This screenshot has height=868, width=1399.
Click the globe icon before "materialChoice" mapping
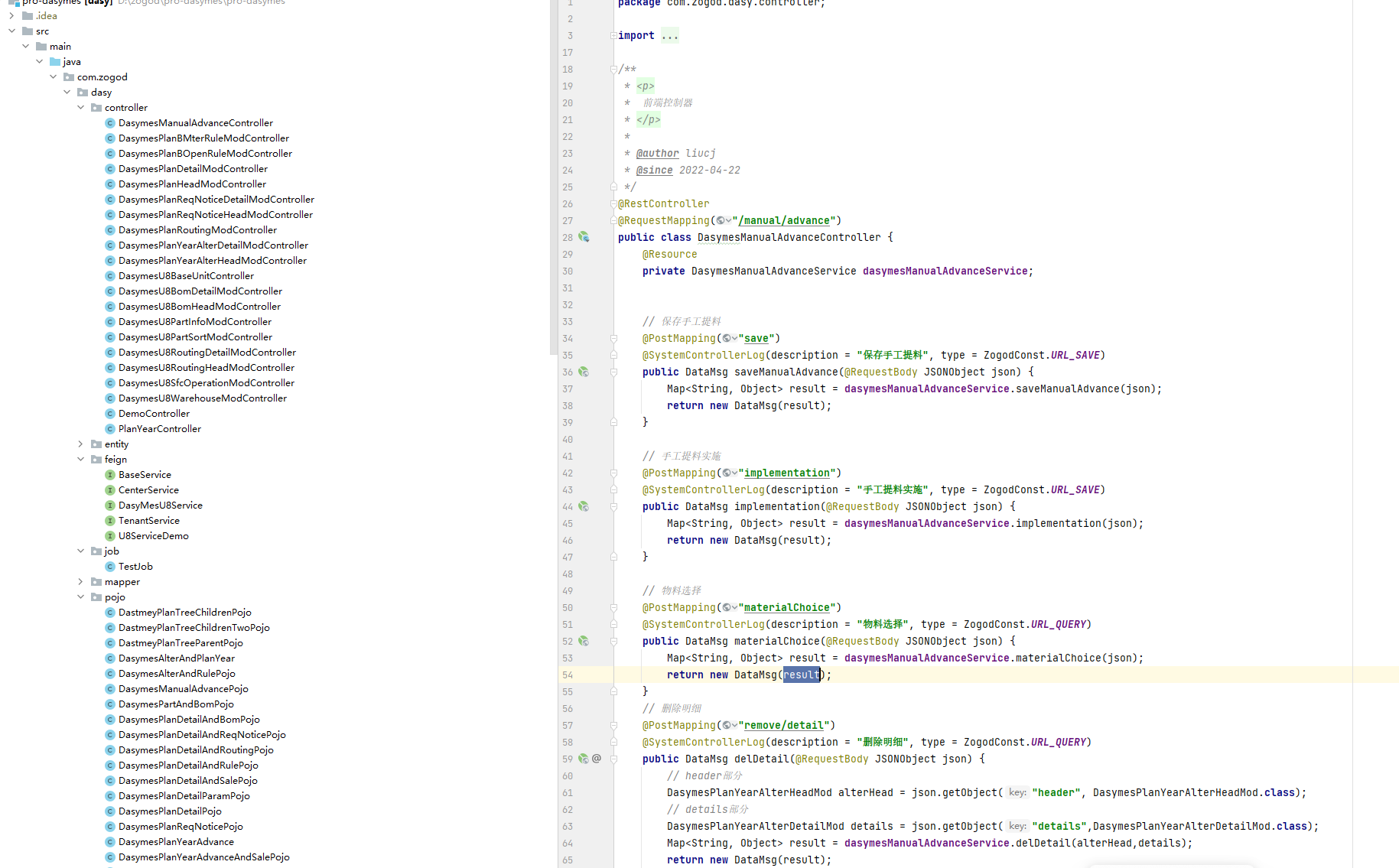tap(727, 607)
